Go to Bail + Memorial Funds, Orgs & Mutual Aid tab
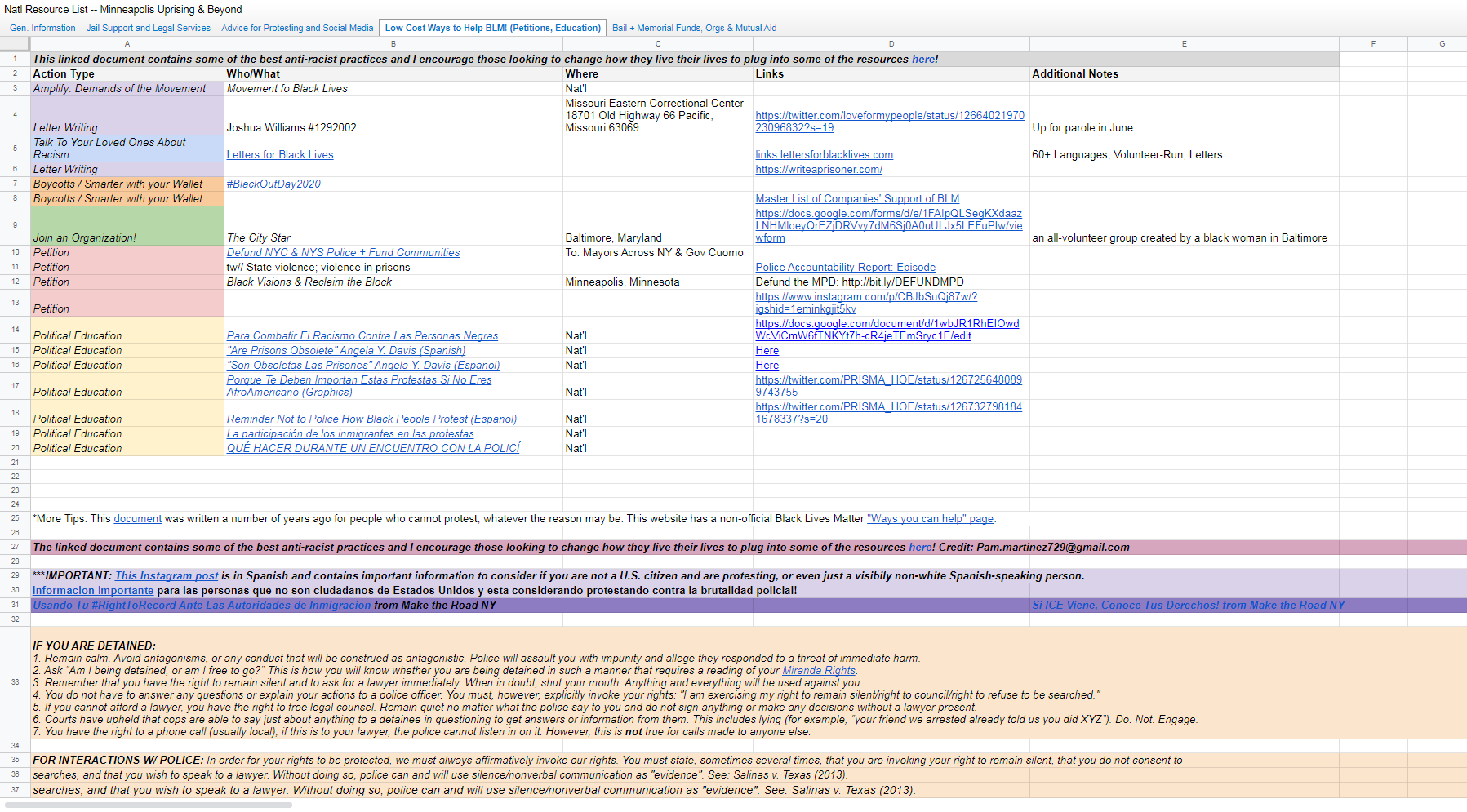The height and width of the screenshot is (812, 1467). tap(695, 28)
